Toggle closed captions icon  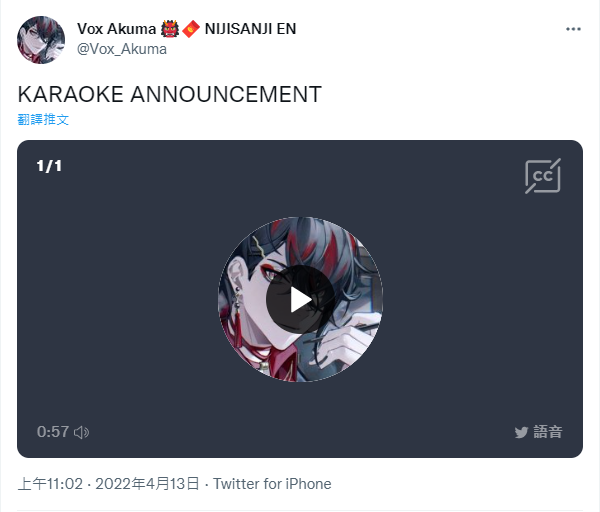coord(543,176)
